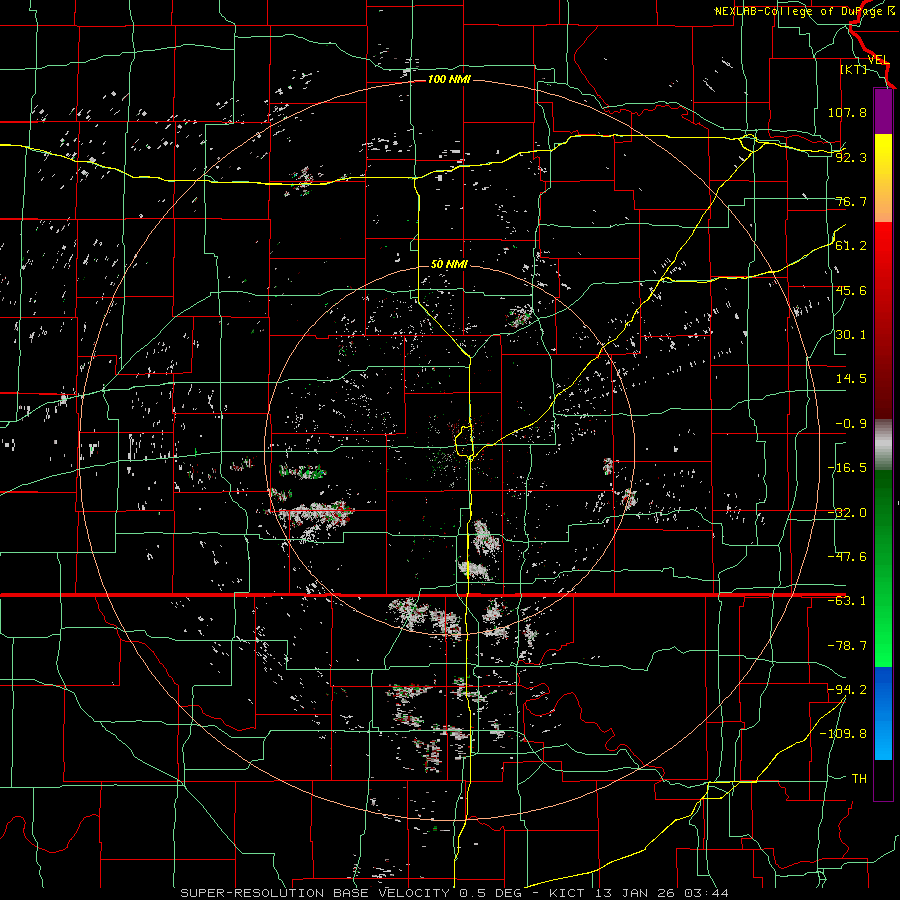This screenshot has width=900, height=900.
Task: Click the 03:44 timestamp in the caption
Action: coord(709,893)
